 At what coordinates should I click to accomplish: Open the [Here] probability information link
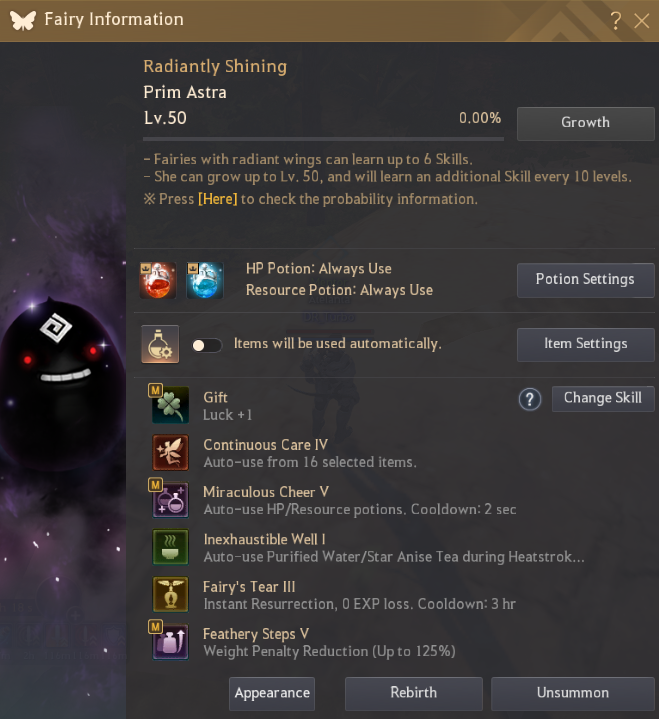tap(217, 199)
